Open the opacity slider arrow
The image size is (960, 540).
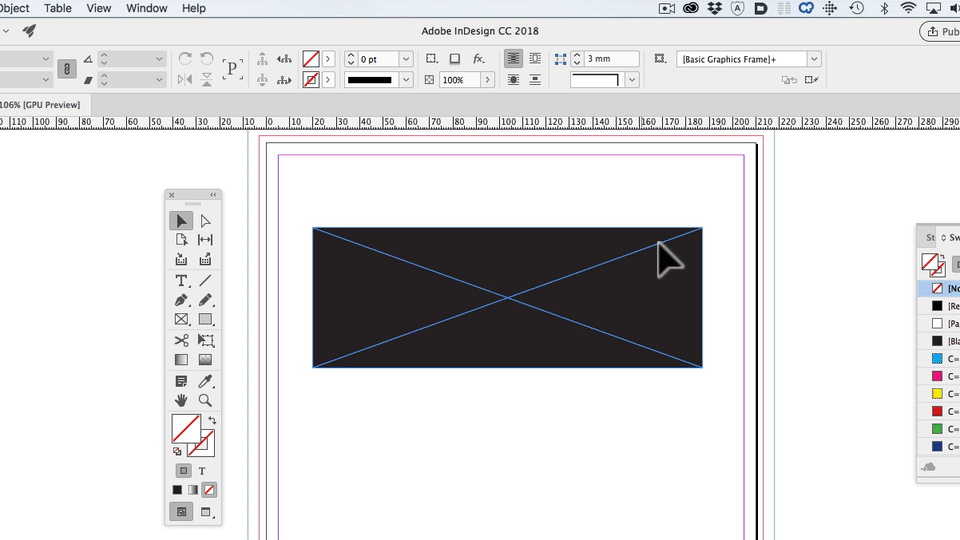pos(487,80)
